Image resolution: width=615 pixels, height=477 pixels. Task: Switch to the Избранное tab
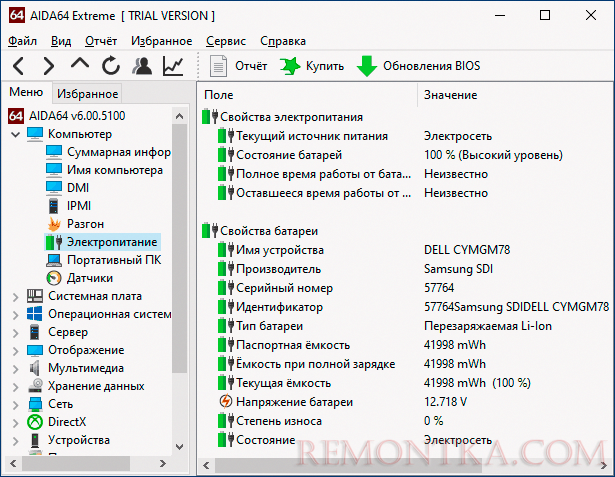(x=87, y=94)
